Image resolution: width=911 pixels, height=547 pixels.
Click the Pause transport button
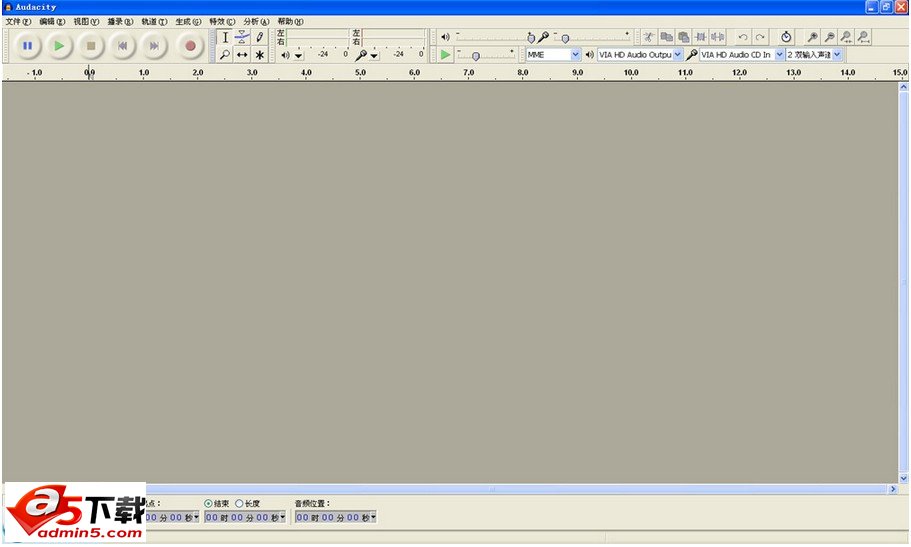coord(27,46)
